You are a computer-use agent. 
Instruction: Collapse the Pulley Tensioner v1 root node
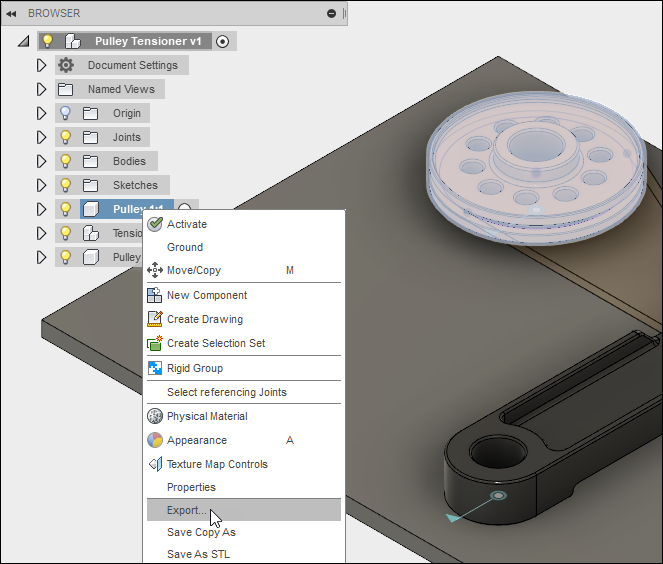[23, 42]
